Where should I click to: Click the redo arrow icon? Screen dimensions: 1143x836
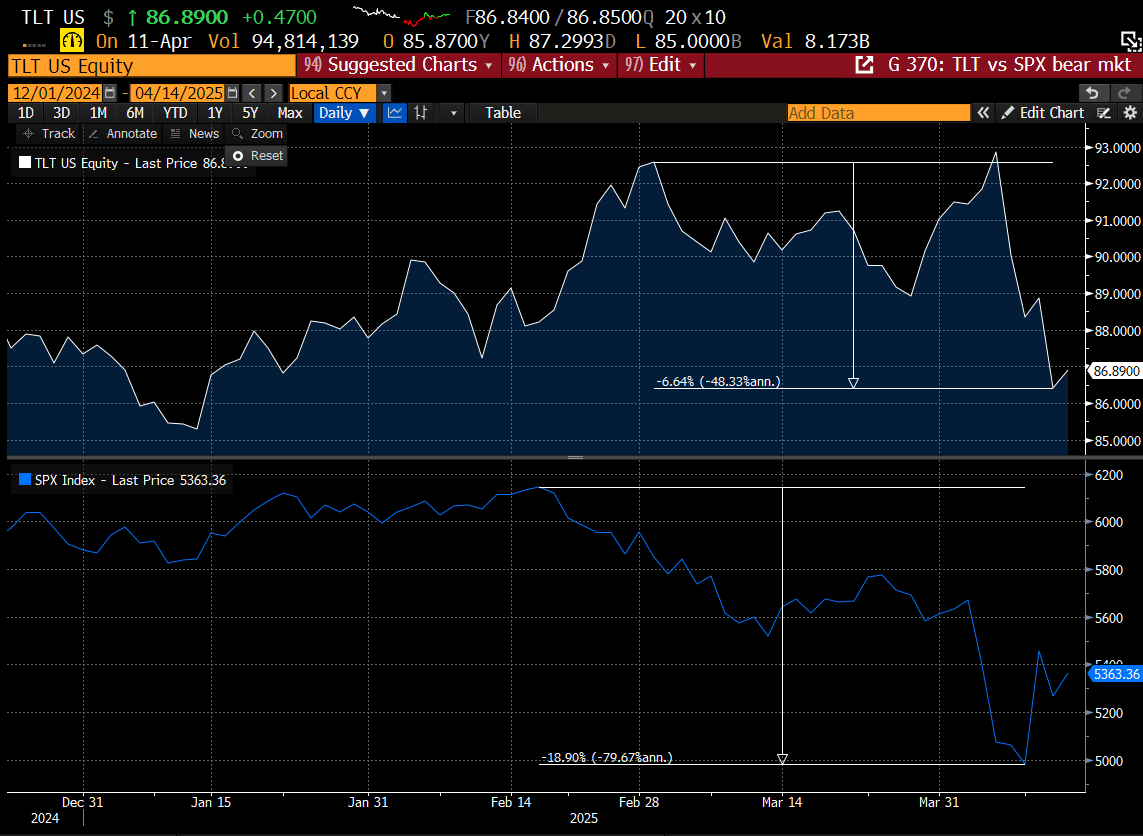click(1124, 93)
